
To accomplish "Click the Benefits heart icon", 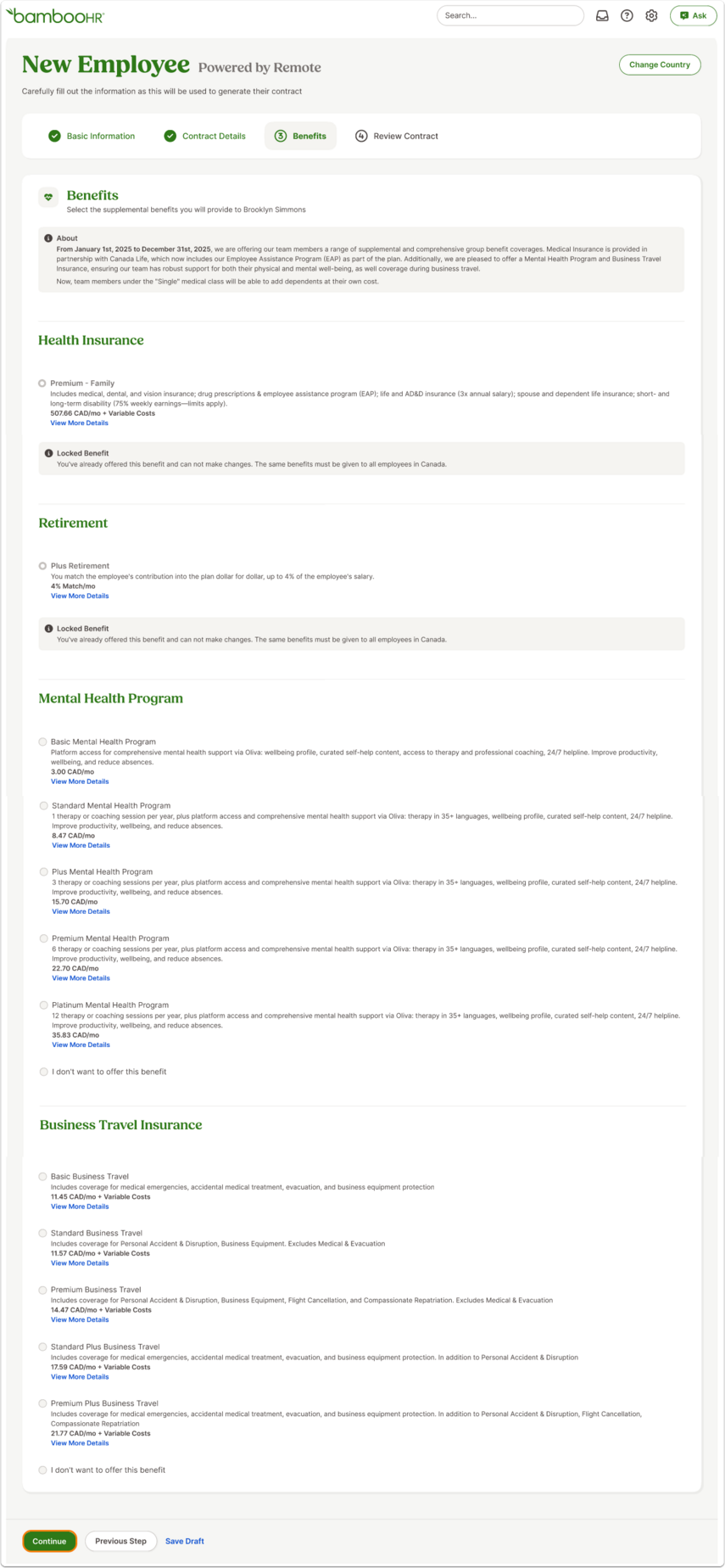I will pyautogui.click(x=48, y=197).
